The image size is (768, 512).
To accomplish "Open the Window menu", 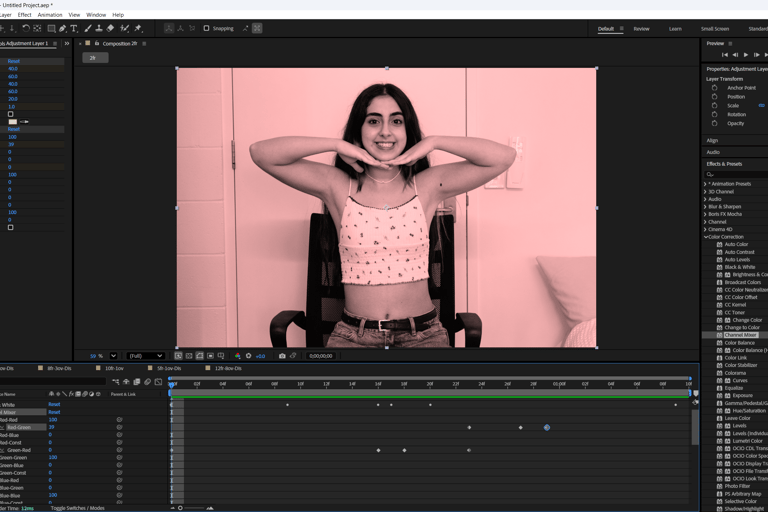I will pyautogui.click(x=96, y=15).
